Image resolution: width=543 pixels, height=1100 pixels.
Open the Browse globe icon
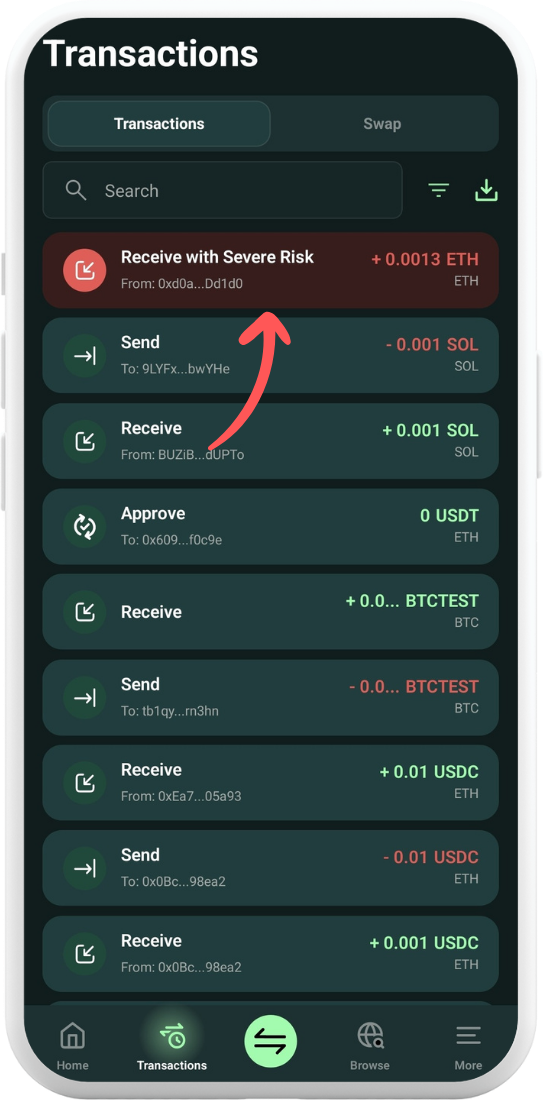370,1035
